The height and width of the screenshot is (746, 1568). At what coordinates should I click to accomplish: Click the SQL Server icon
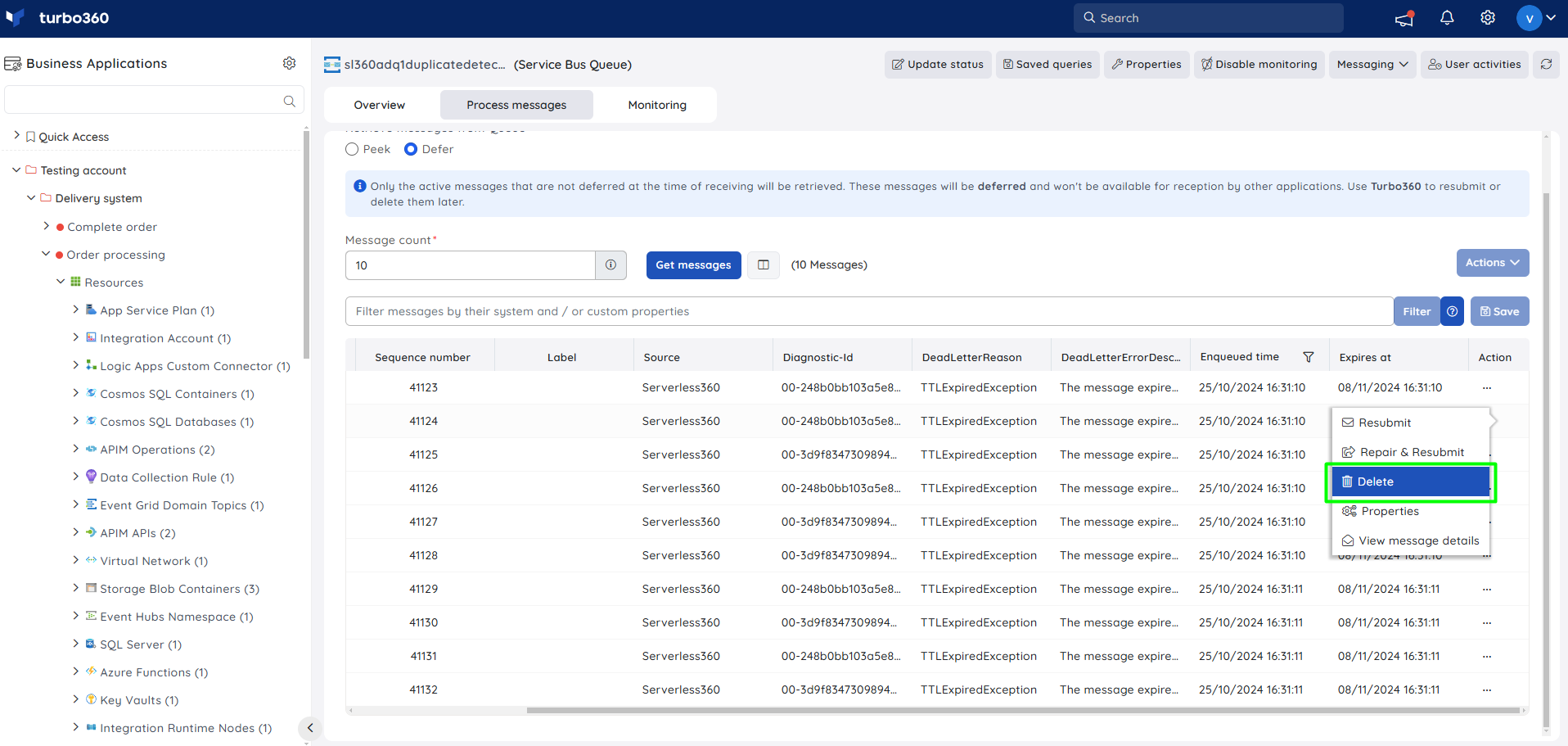92,644
